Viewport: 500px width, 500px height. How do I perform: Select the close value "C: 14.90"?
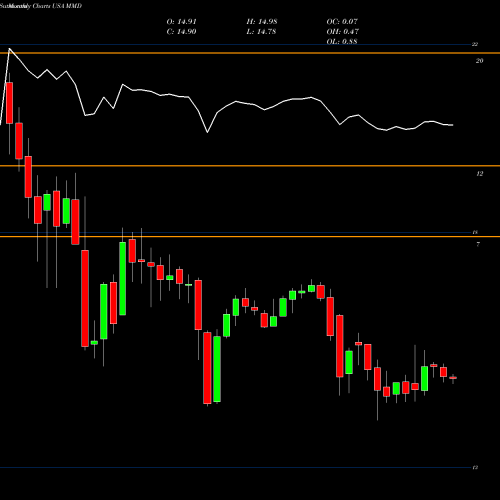coord(181,32)
